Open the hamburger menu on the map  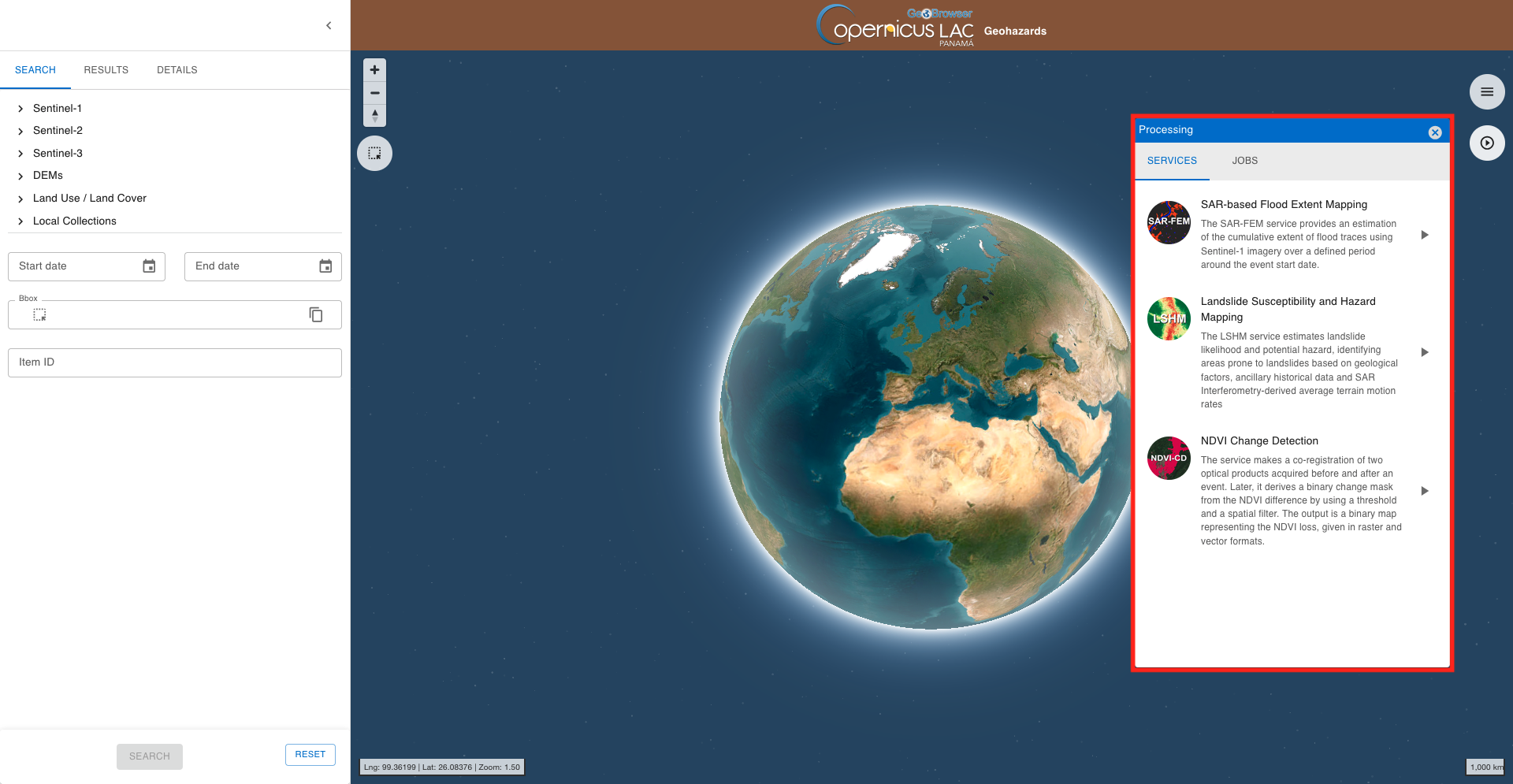(x=1487, y=92)
